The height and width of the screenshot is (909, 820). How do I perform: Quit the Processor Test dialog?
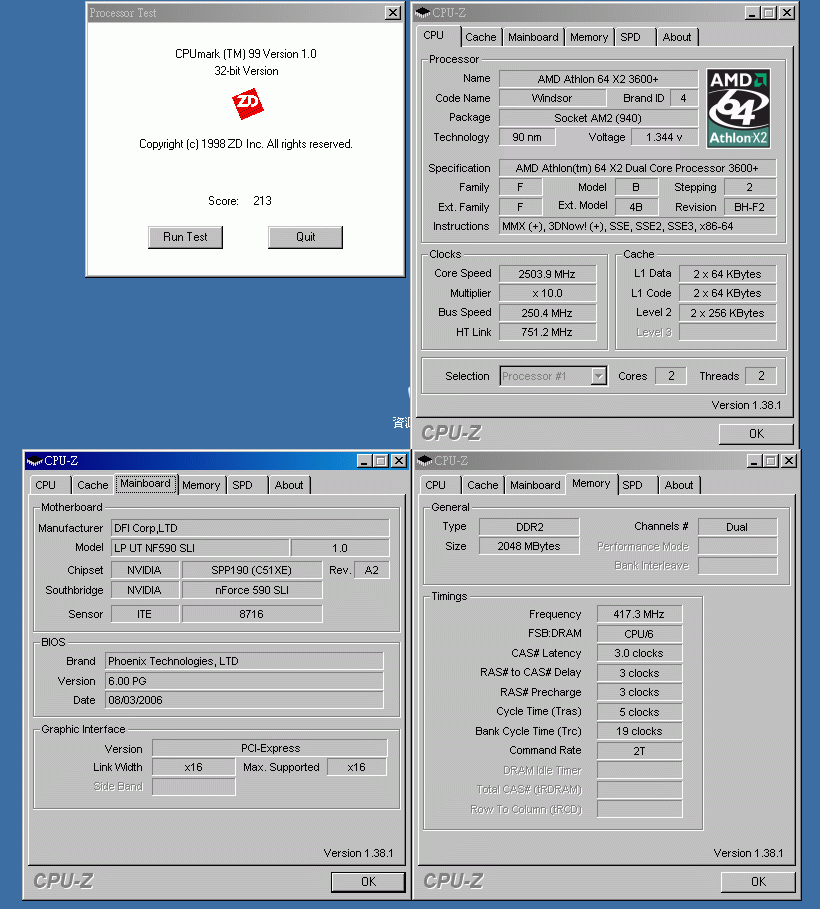tap(305, 237)
